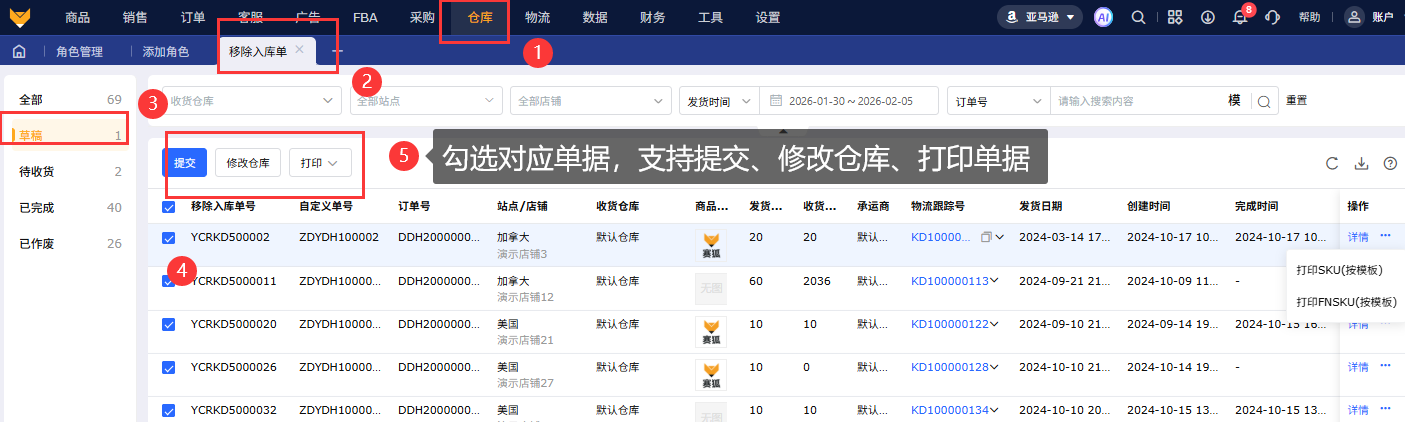Filter by 待收货 status in the sidebar
The width and height of the screenshot is (1405, 422).
coord(69,172)
